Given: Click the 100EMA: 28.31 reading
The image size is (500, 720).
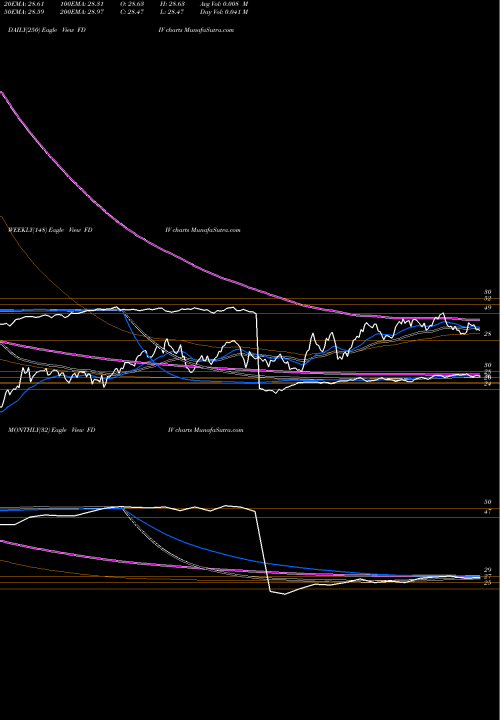Looking at the screenshot, I should pos(81,4).
